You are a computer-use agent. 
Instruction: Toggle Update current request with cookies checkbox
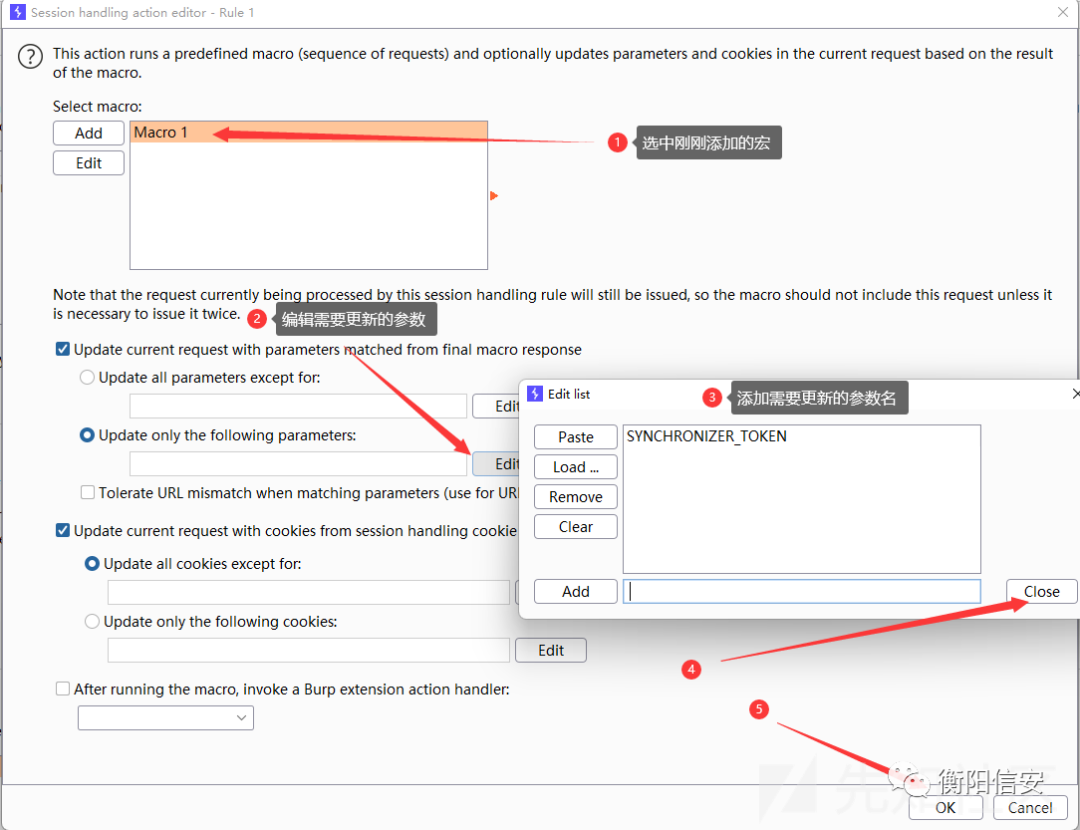coord(63,531)
